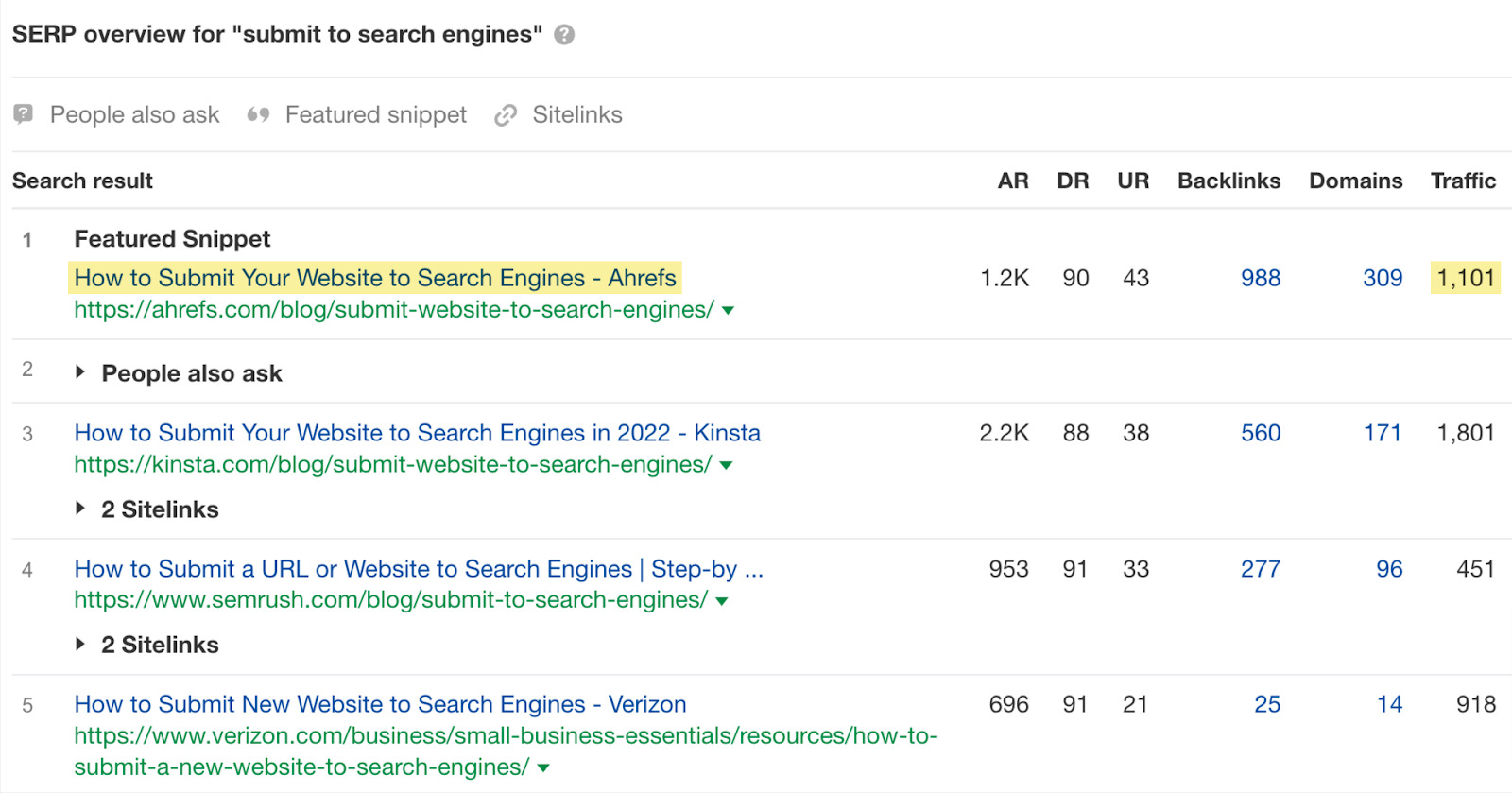The image size is (1512, 793).
Task: Click domains count 96 for Semrush
Action: coord(1389,569)
